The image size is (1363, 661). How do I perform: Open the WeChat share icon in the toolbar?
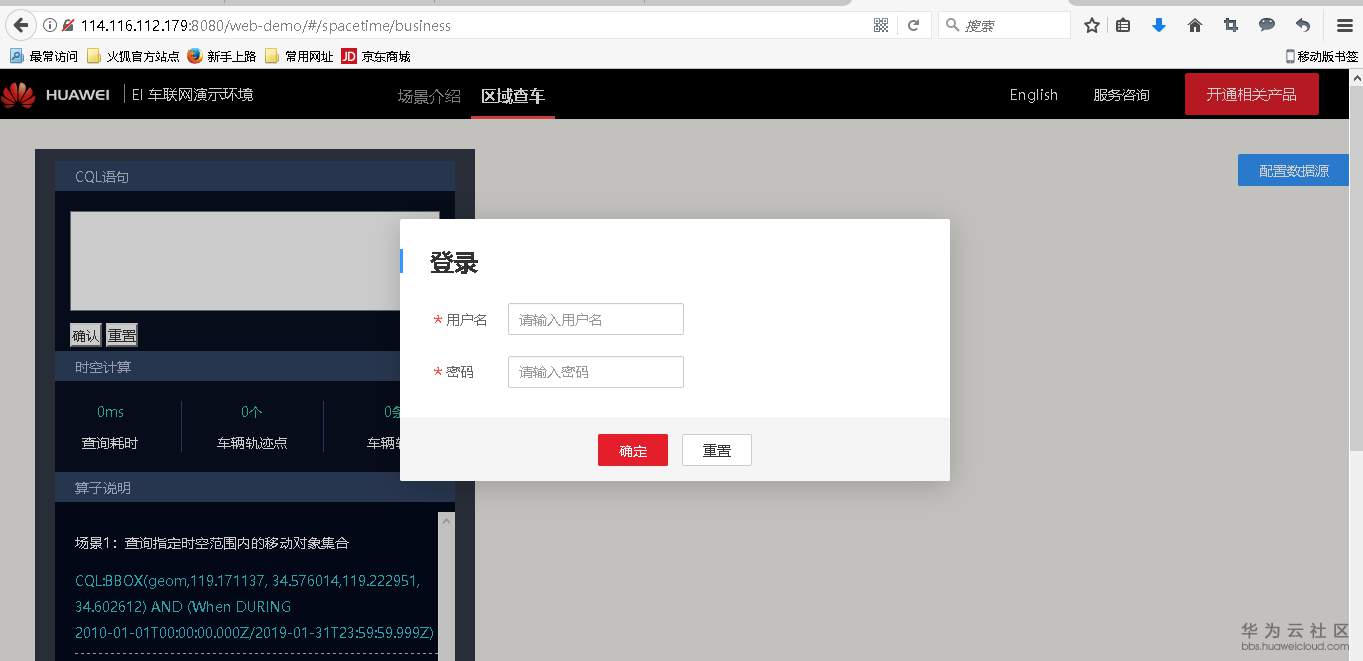click(1266, 25)
